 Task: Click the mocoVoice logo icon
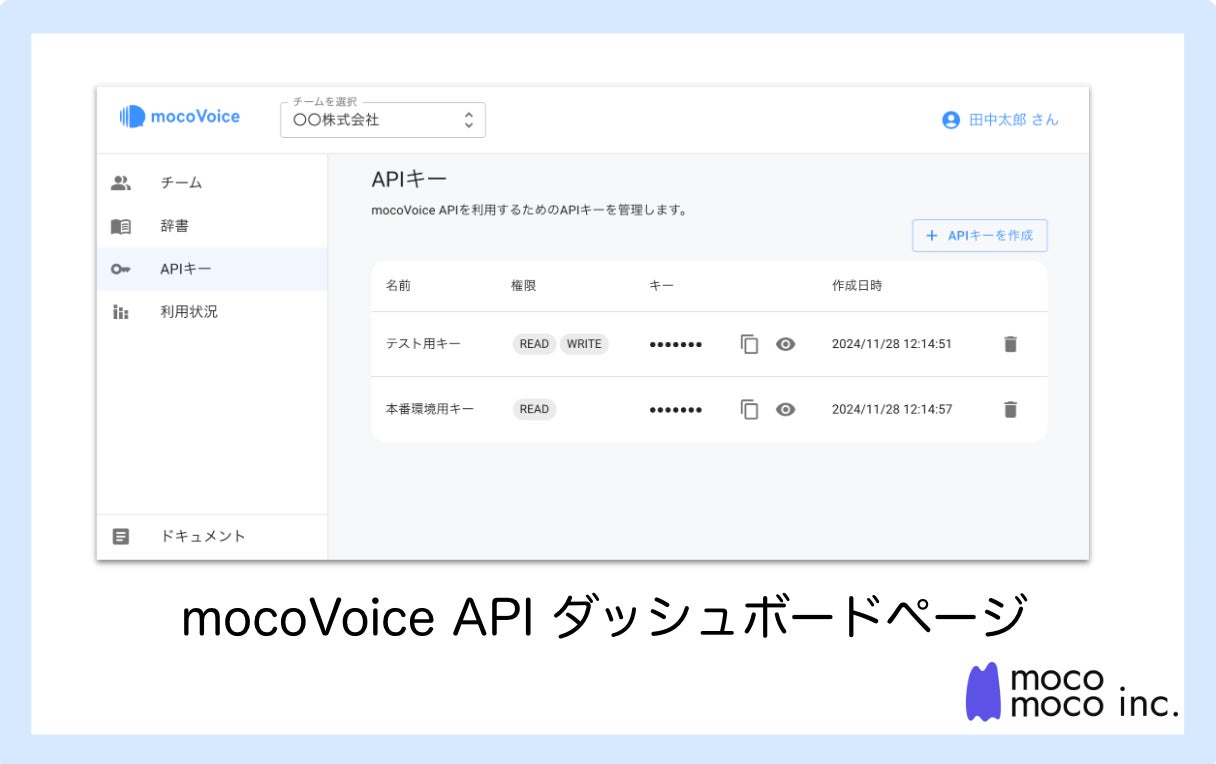coord(131,117)
